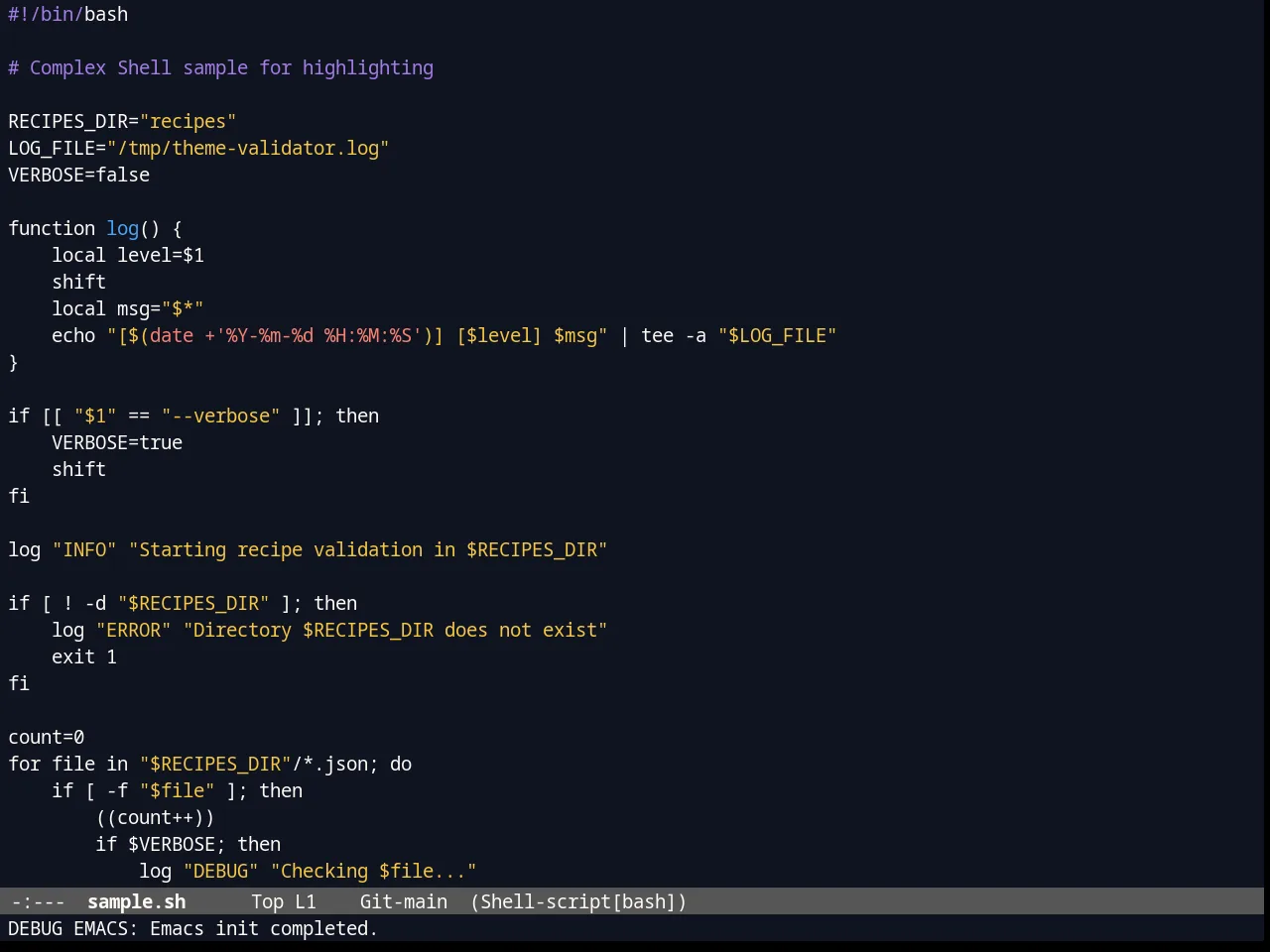Click the 'Top' buffer position indicator

point(268,901)
